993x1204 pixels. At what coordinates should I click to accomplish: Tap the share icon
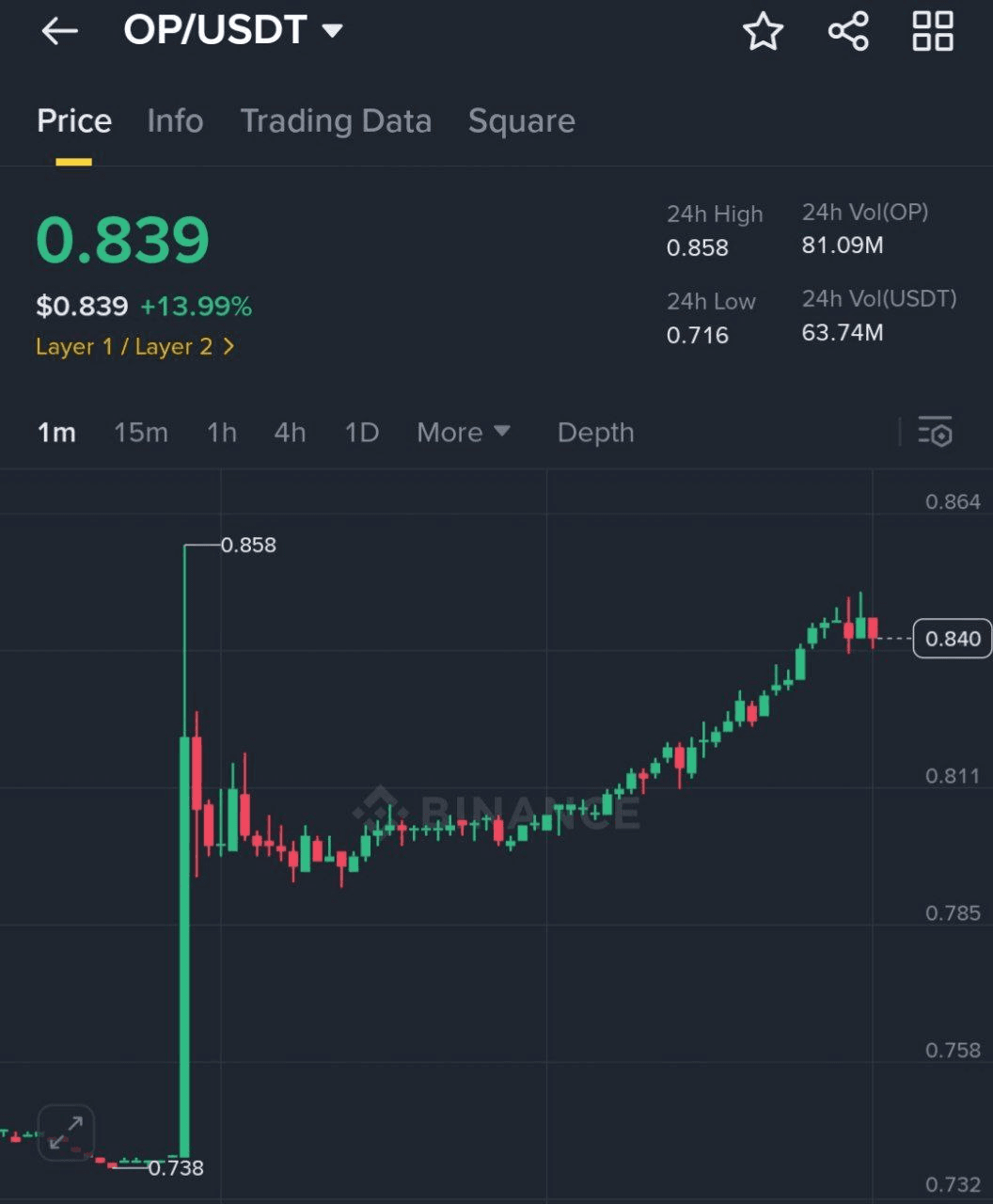tap(848, 31)
